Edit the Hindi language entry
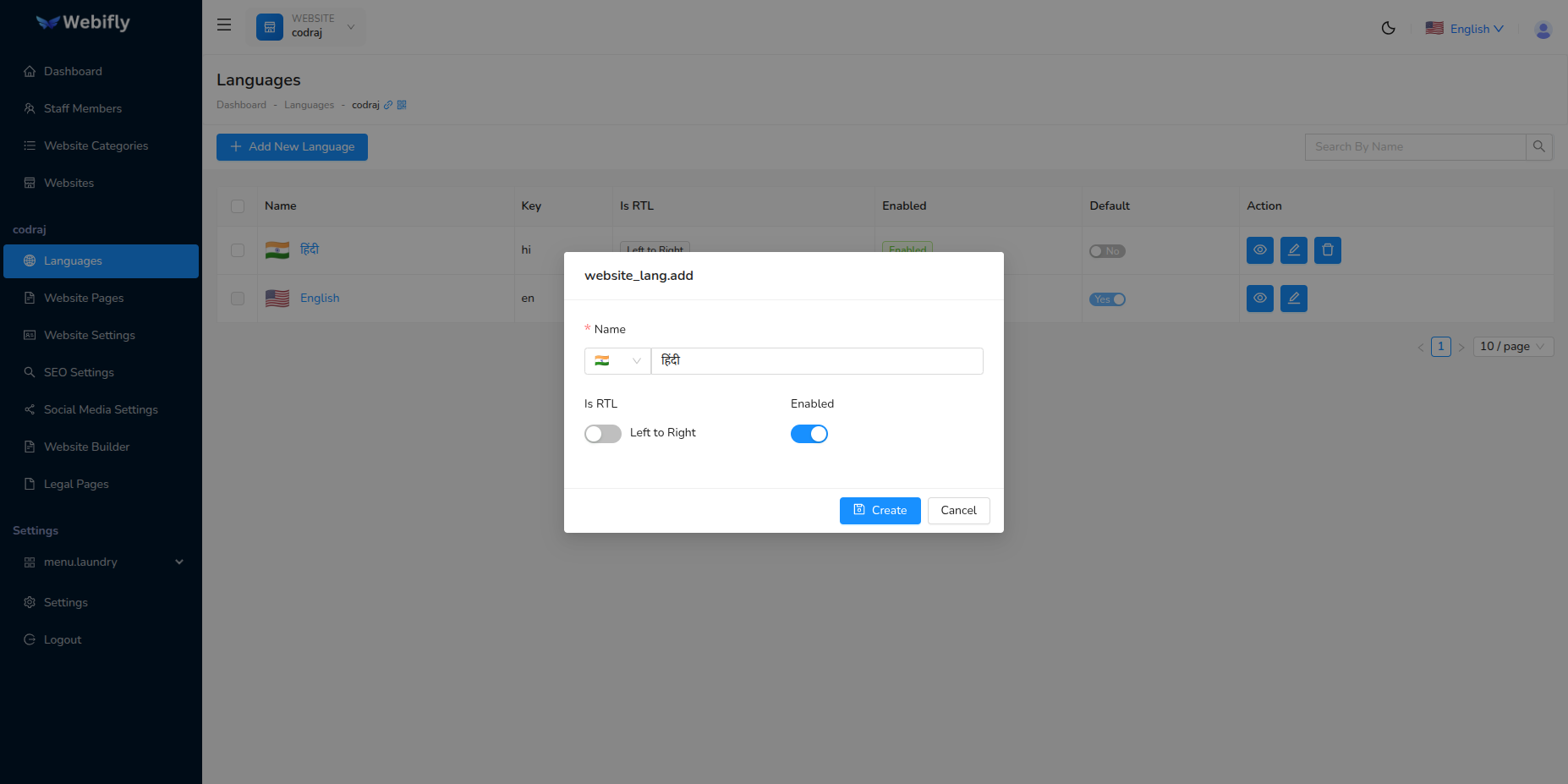 (1293, 249)
